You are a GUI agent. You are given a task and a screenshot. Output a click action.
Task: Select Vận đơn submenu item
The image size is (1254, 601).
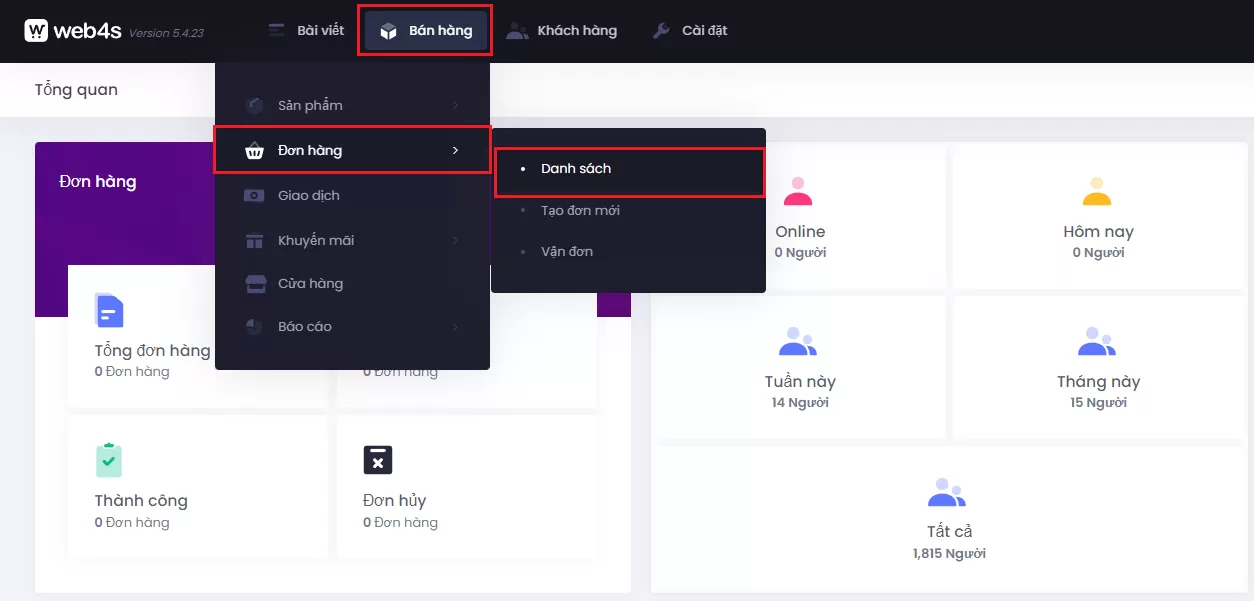[567, 251]
